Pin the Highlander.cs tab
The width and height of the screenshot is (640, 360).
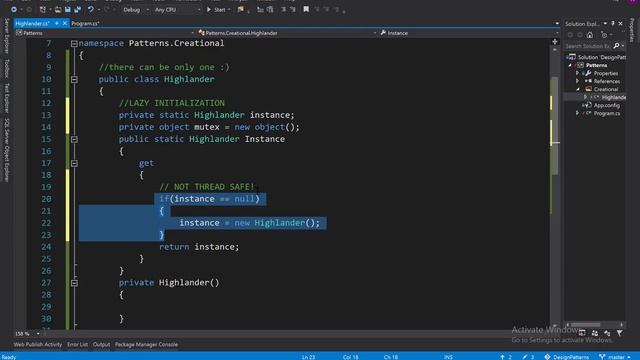click(x=57, y=24)
